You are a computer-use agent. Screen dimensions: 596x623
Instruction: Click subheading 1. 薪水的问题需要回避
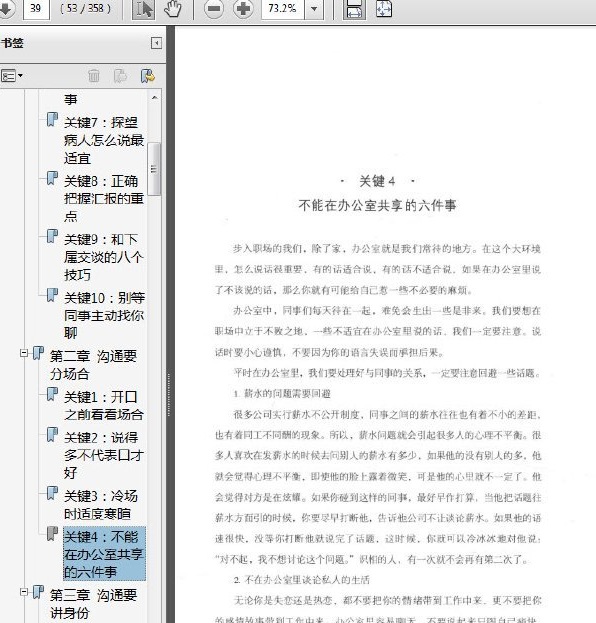click(x=282, y=394)
